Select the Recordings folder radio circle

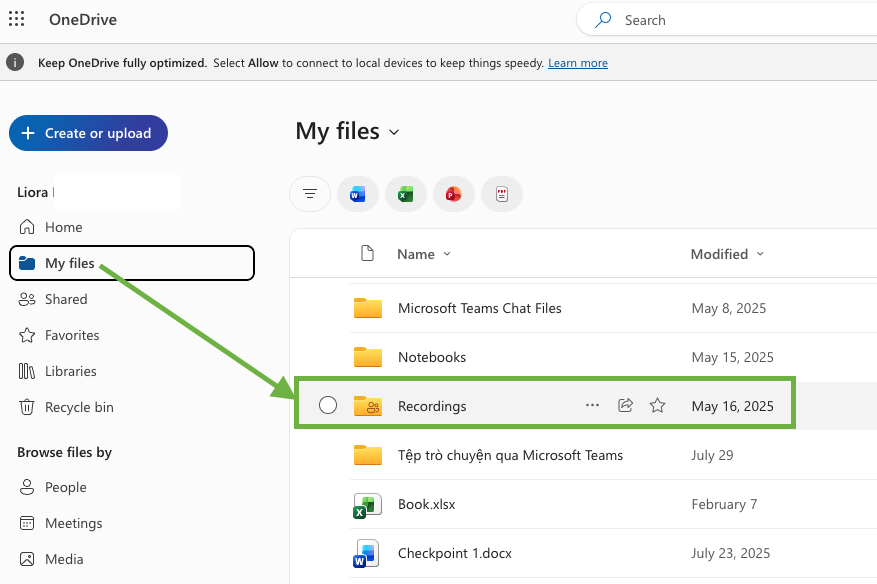click(x=328, y=405)
